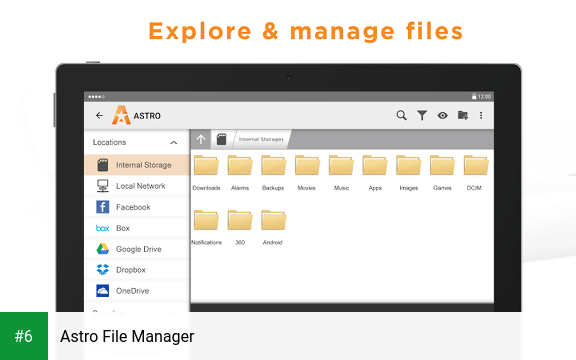The image size is (576, 360).
Task: Open the OneDrive location
Action: [137, 291]
